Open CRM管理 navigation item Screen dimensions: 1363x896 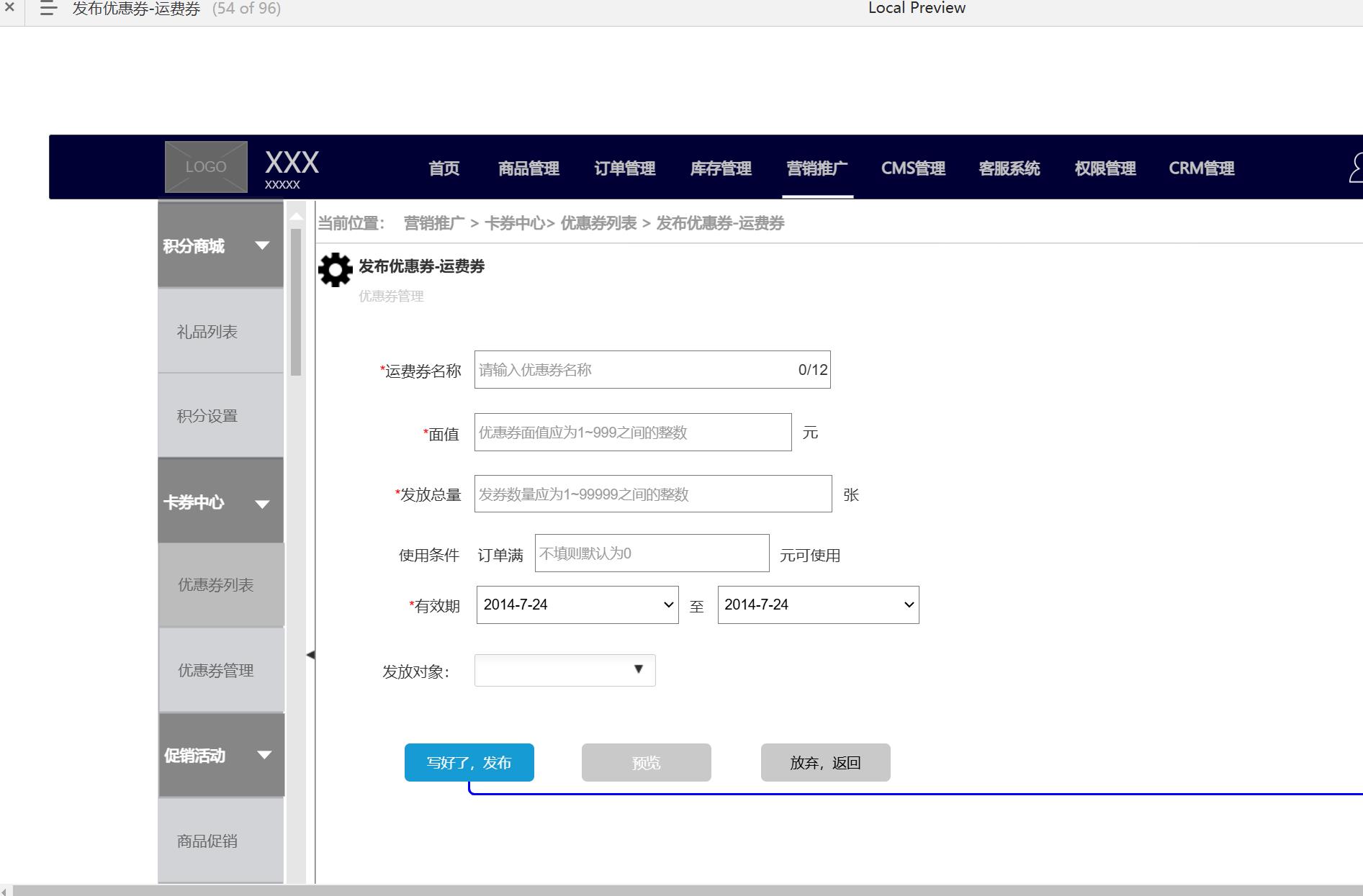(1202, 168)
